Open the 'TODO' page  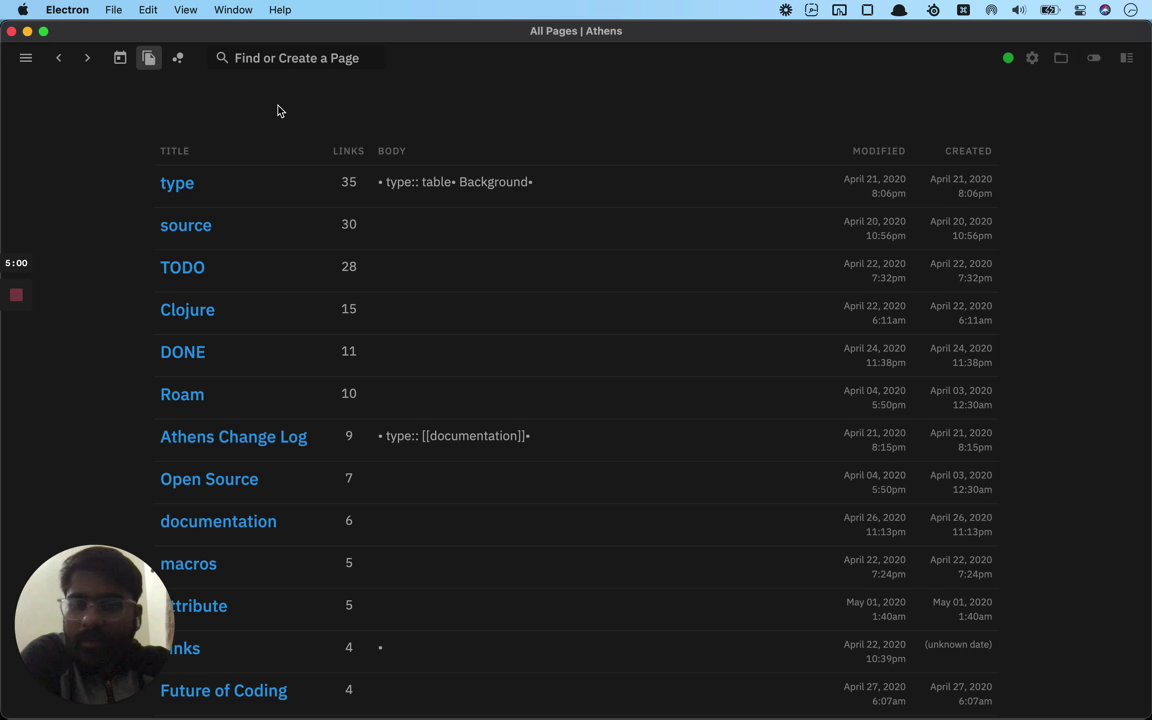182,267
